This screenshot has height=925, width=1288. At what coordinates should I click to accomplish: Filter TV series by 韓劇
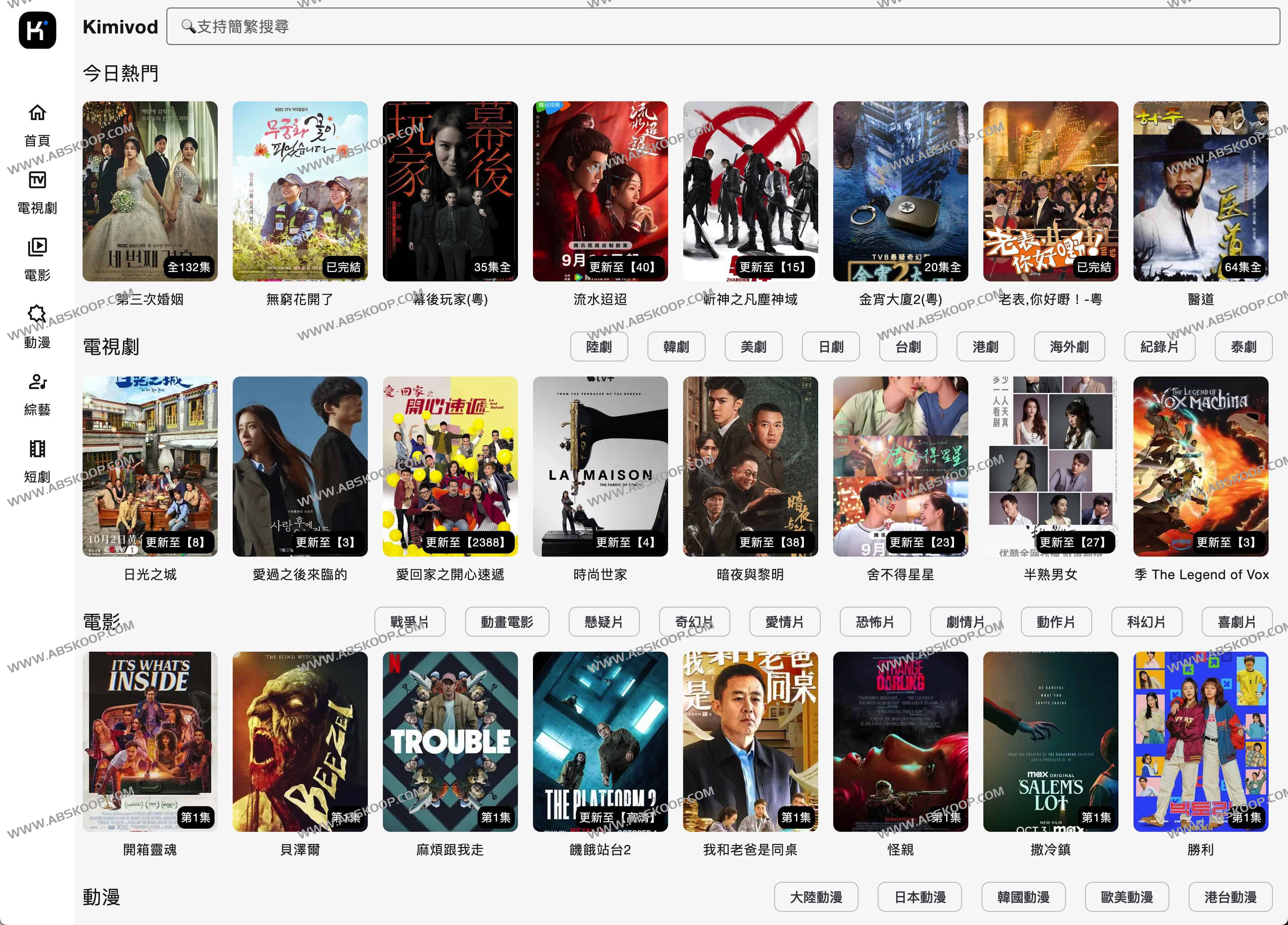click(676, 346)
